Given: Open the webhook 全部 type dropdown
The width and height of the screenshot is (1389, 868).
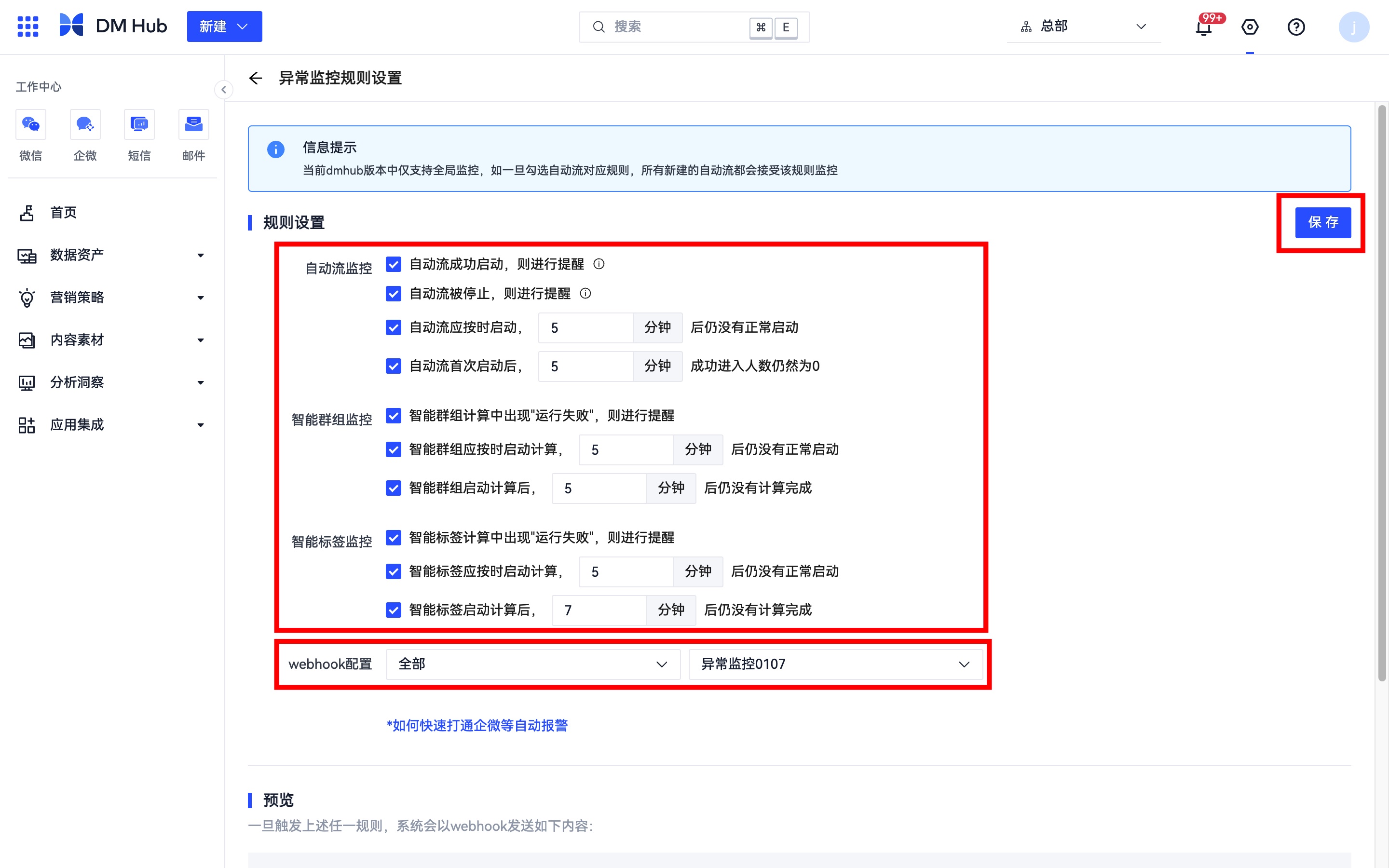Looking at the screenshot, I should (x=533, y=664).
